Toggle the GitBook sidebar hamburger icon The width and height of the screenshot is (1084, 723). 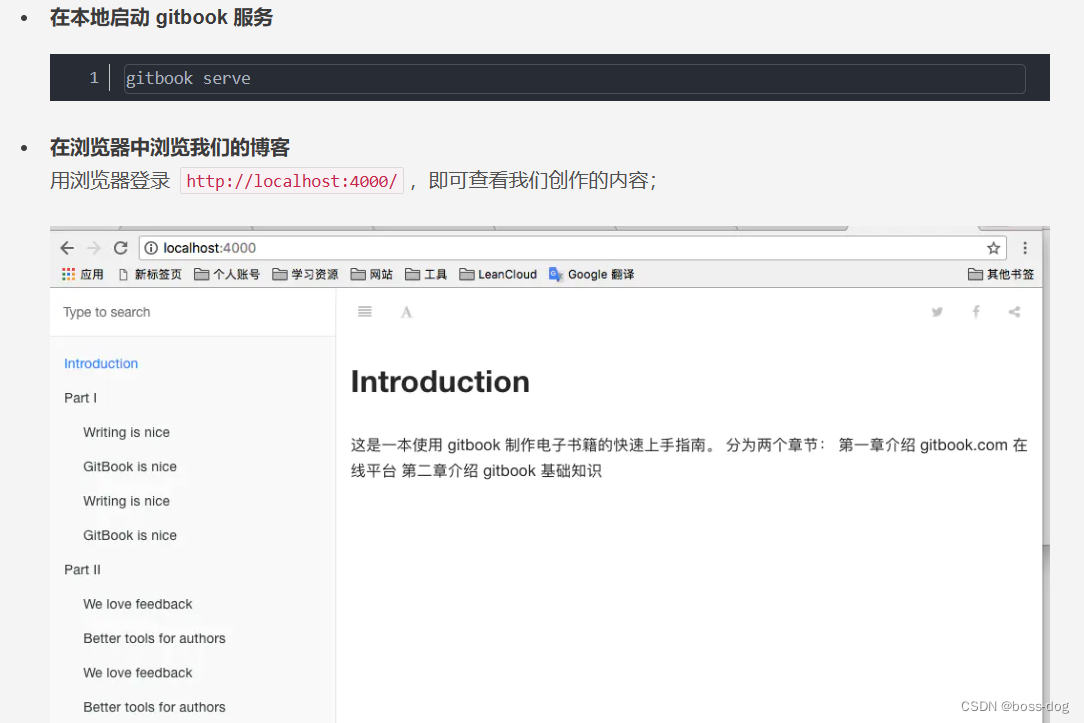365,312
